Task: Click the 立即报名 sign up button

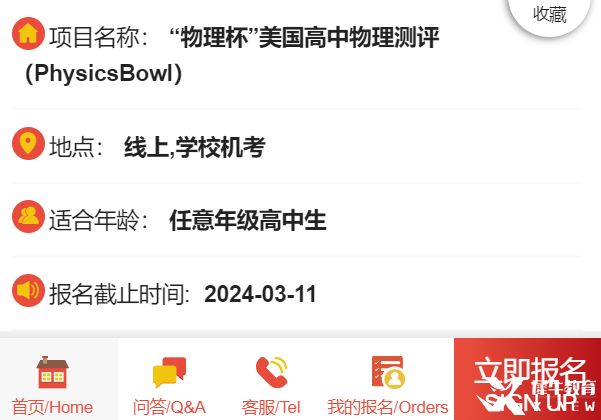Action: (x=527, y=379)
